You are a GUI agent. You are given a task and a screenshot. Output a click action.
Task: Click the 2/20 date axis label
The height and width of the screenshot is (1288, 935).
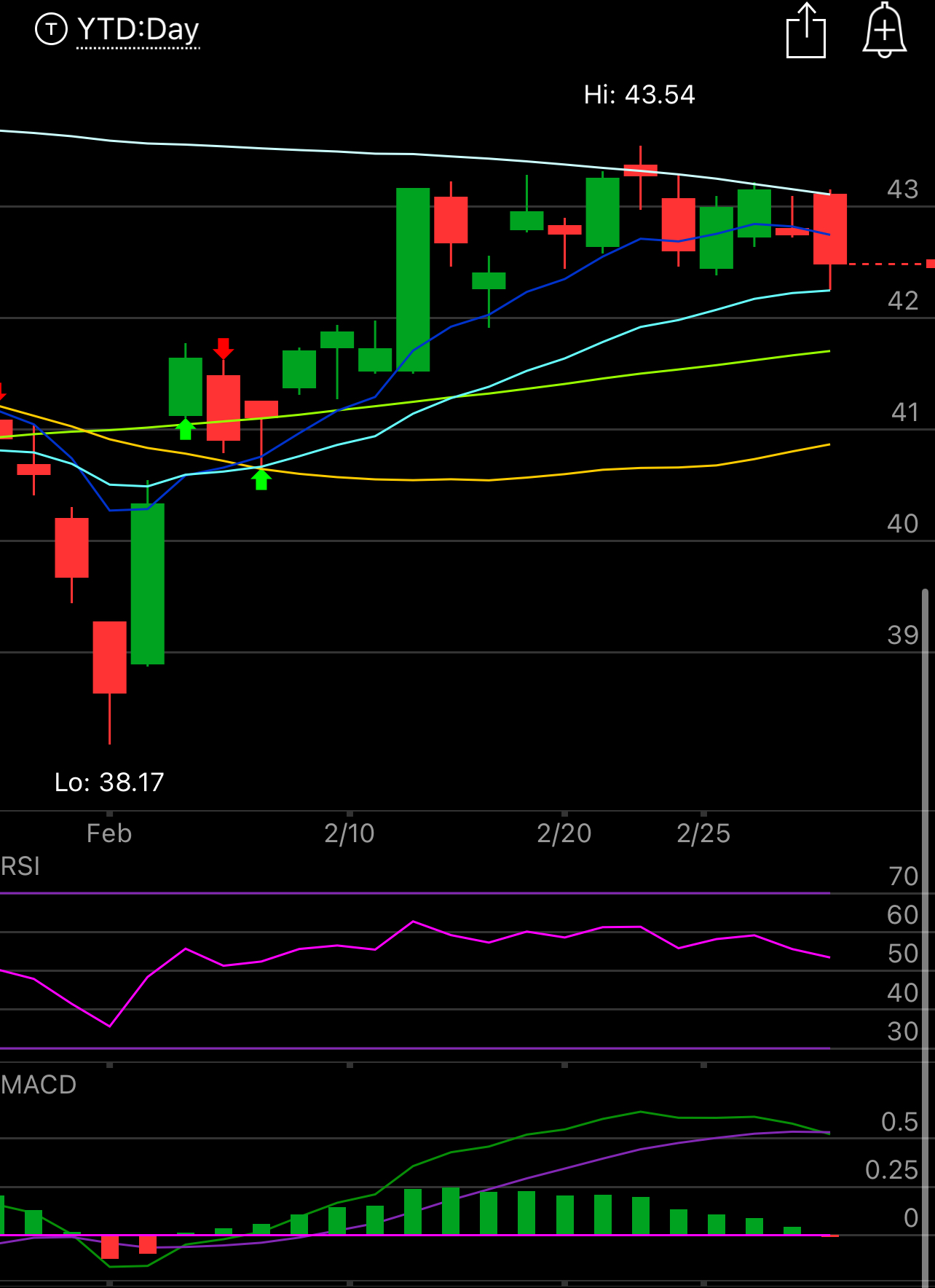tap(564, 833)
